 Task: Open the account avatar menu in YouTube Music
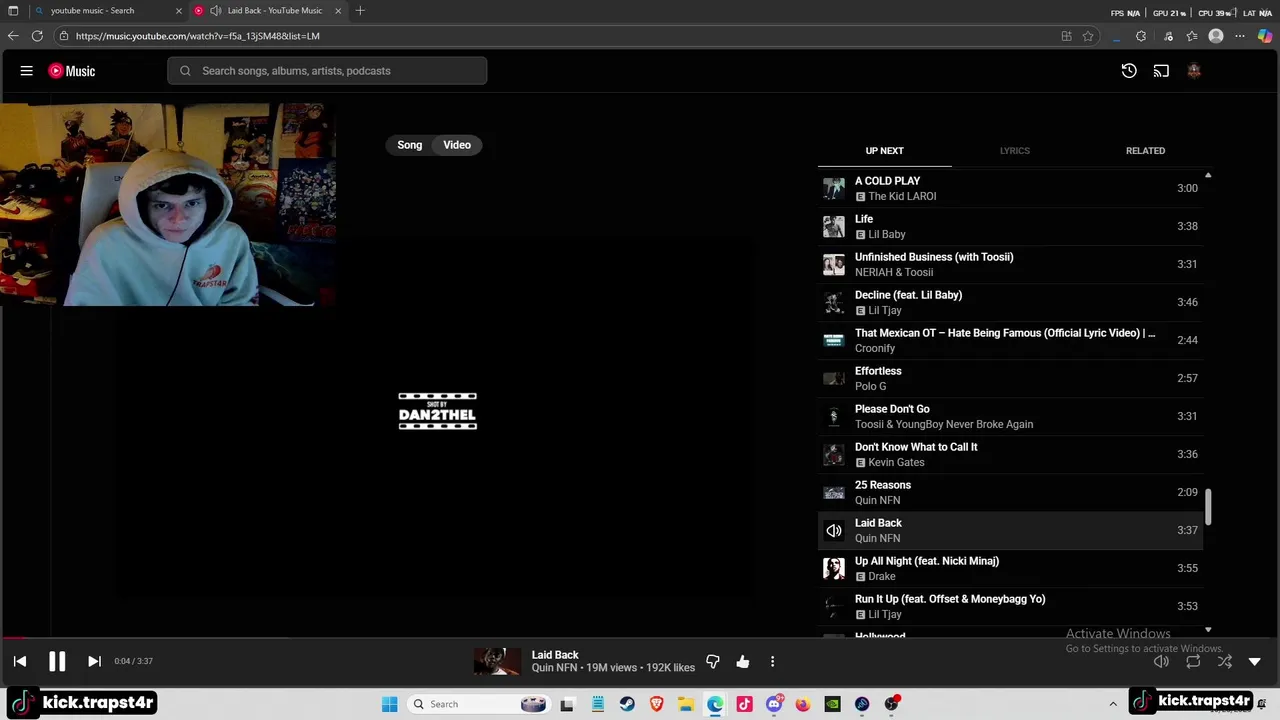click(x=1194, y=71)
